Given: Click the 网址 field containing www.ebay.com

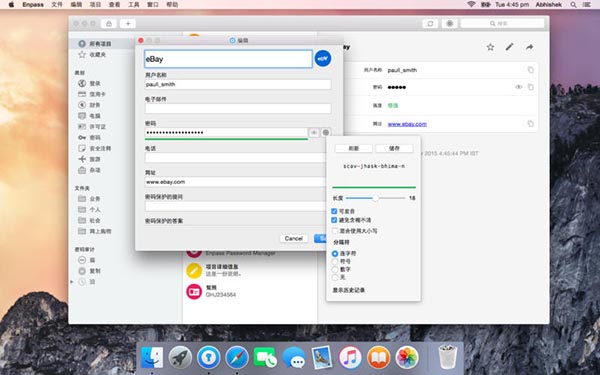Looking at the screenshot, I should click(235, 182).
